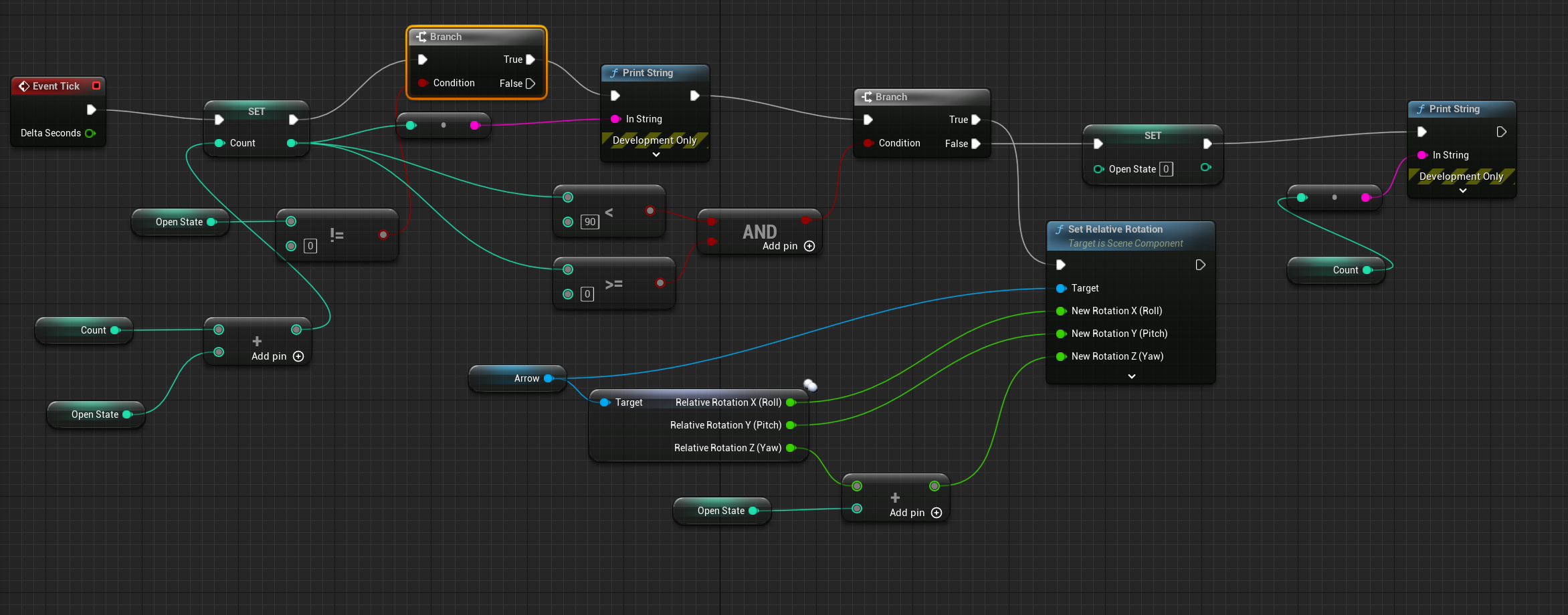Click Relative Rotation Y (Pitch) output pin
Image resolution: width=1568 pixels, height=615 pixels.
[791, 425]
